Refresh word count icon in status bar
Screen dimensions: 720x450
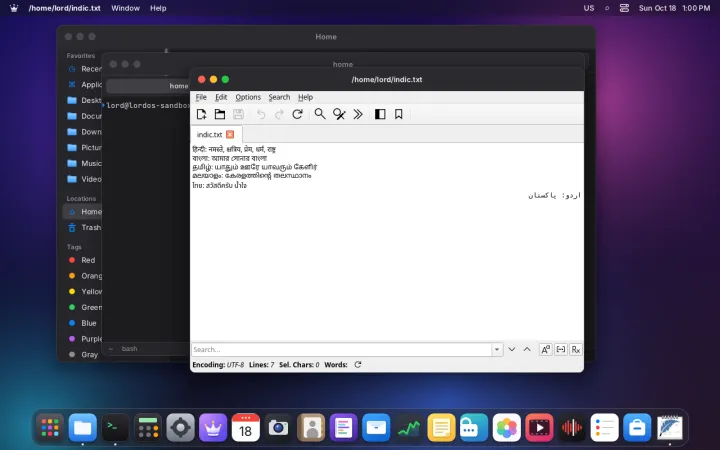[358, 365]
